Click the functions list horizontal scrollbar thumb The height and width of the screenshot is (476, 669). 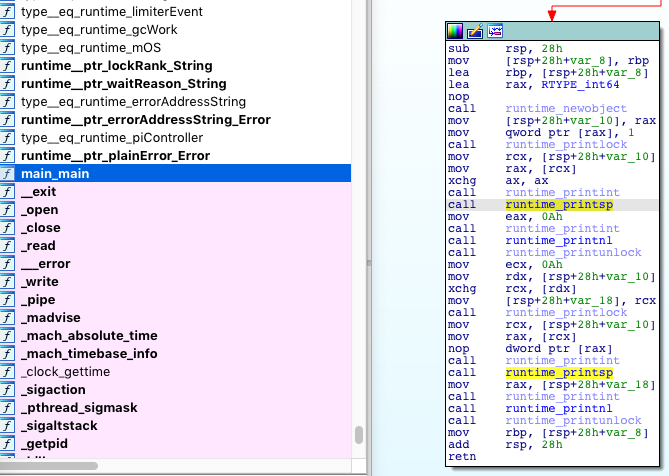pos(49,465)
